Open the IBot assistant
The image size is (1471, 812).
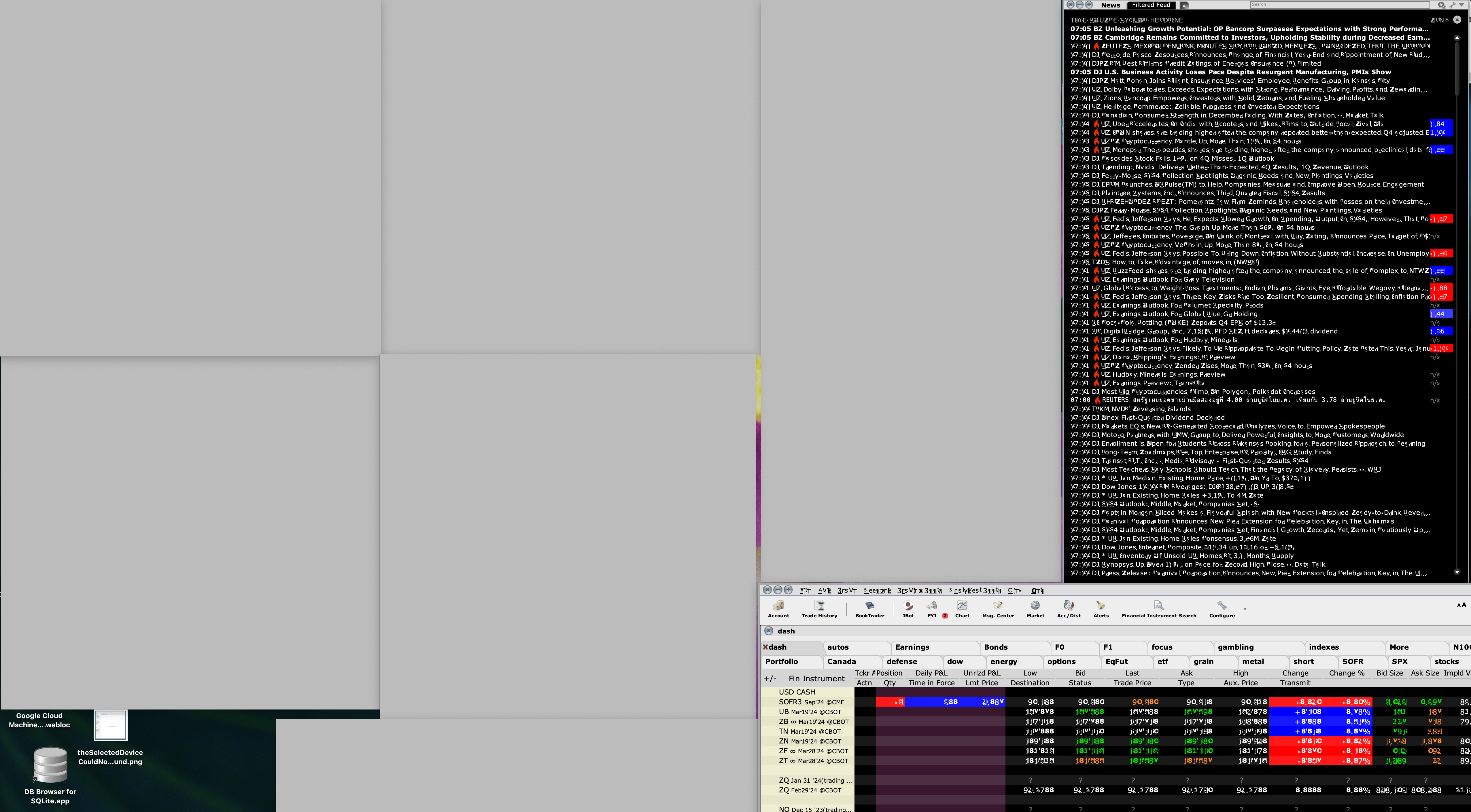tap(908, 608)
